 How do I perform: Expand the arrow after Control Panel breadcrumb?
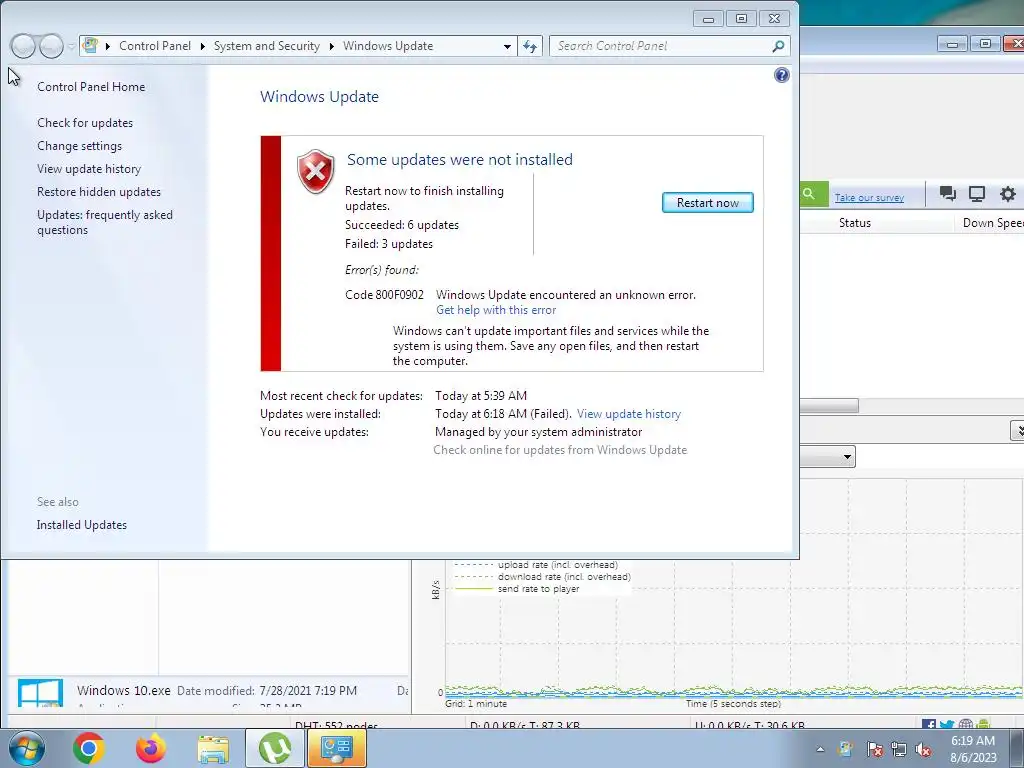(x=202, y=46)
